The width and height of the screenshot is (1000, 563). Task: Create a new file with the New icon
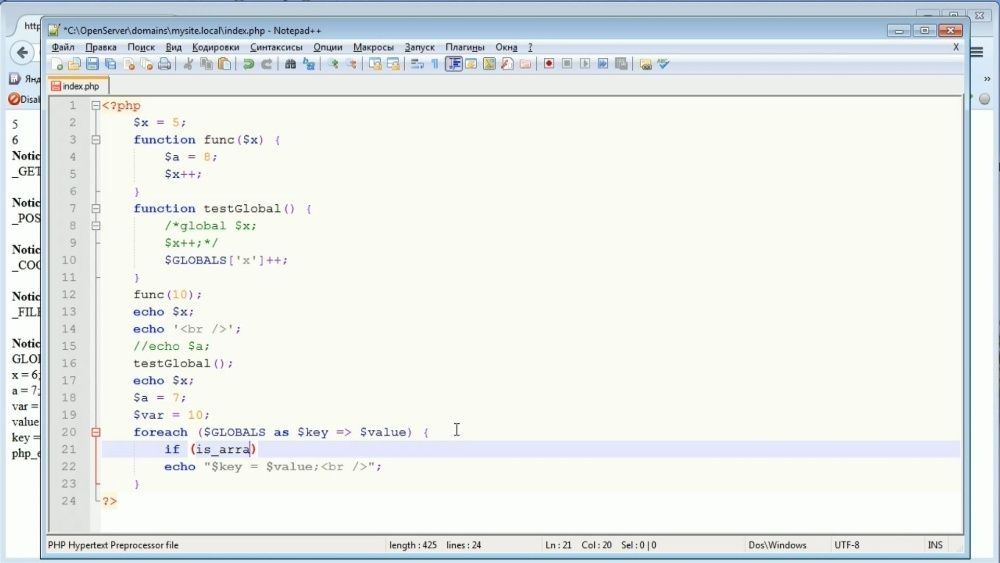pos(57,64)
